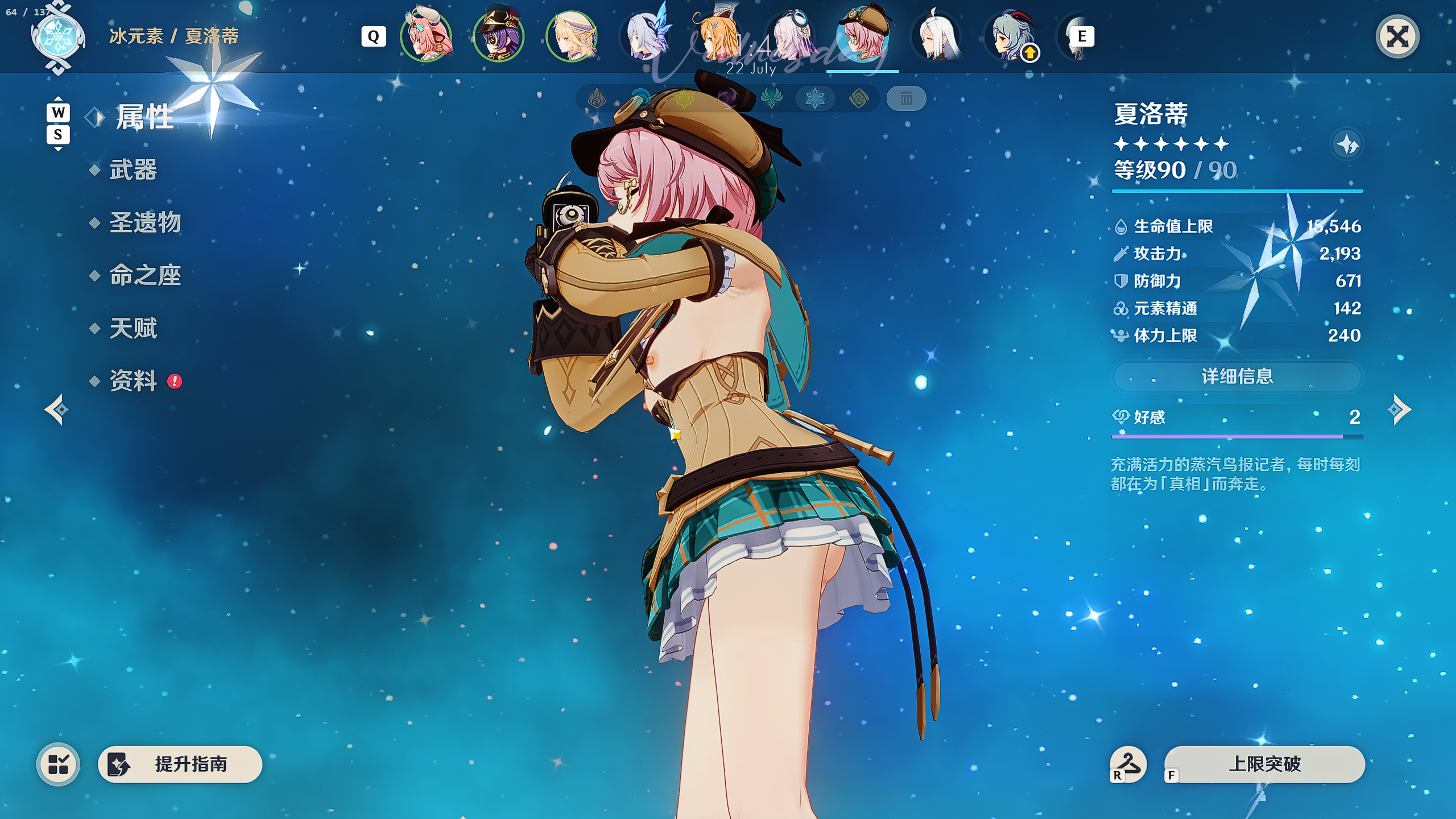Click the 元素精通 elemental mastery stat
The width and height of the screenshot is (1456, 819).
pos(1237,308)
